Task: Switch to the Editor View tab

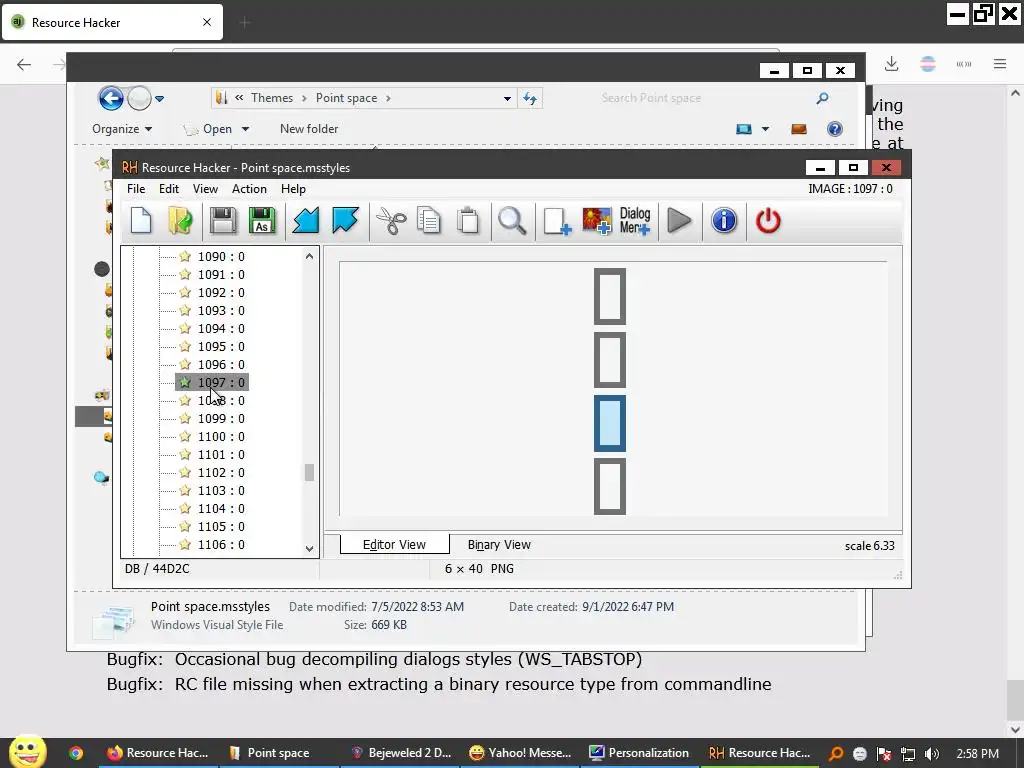Action: click(x=394, y=544)
